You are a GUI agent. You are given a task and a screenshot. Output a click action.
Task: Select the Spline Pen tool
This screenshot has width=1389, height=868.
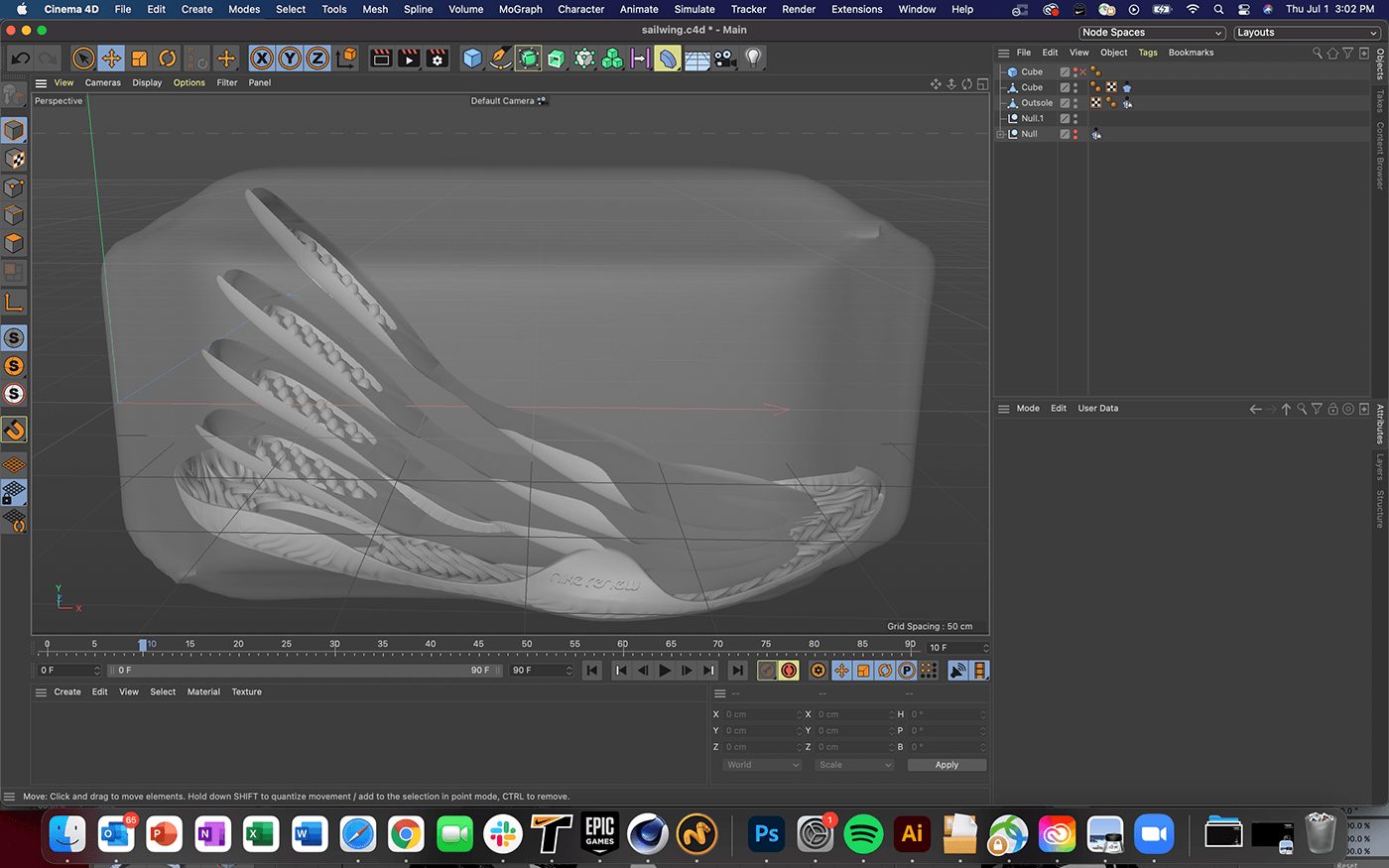point(500,59)
